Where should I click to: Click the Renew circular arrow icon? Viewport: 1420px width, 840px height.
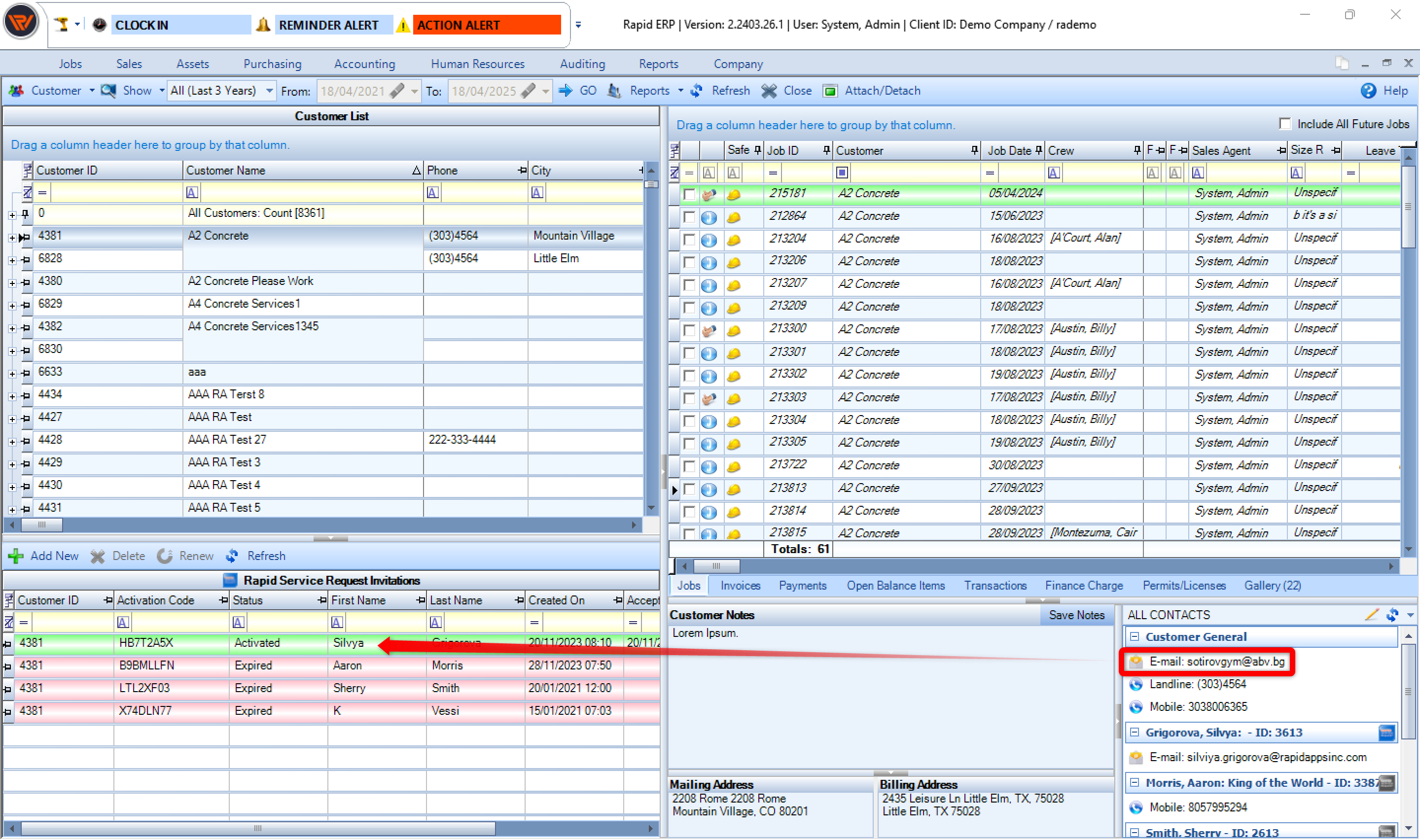(165, 556)
